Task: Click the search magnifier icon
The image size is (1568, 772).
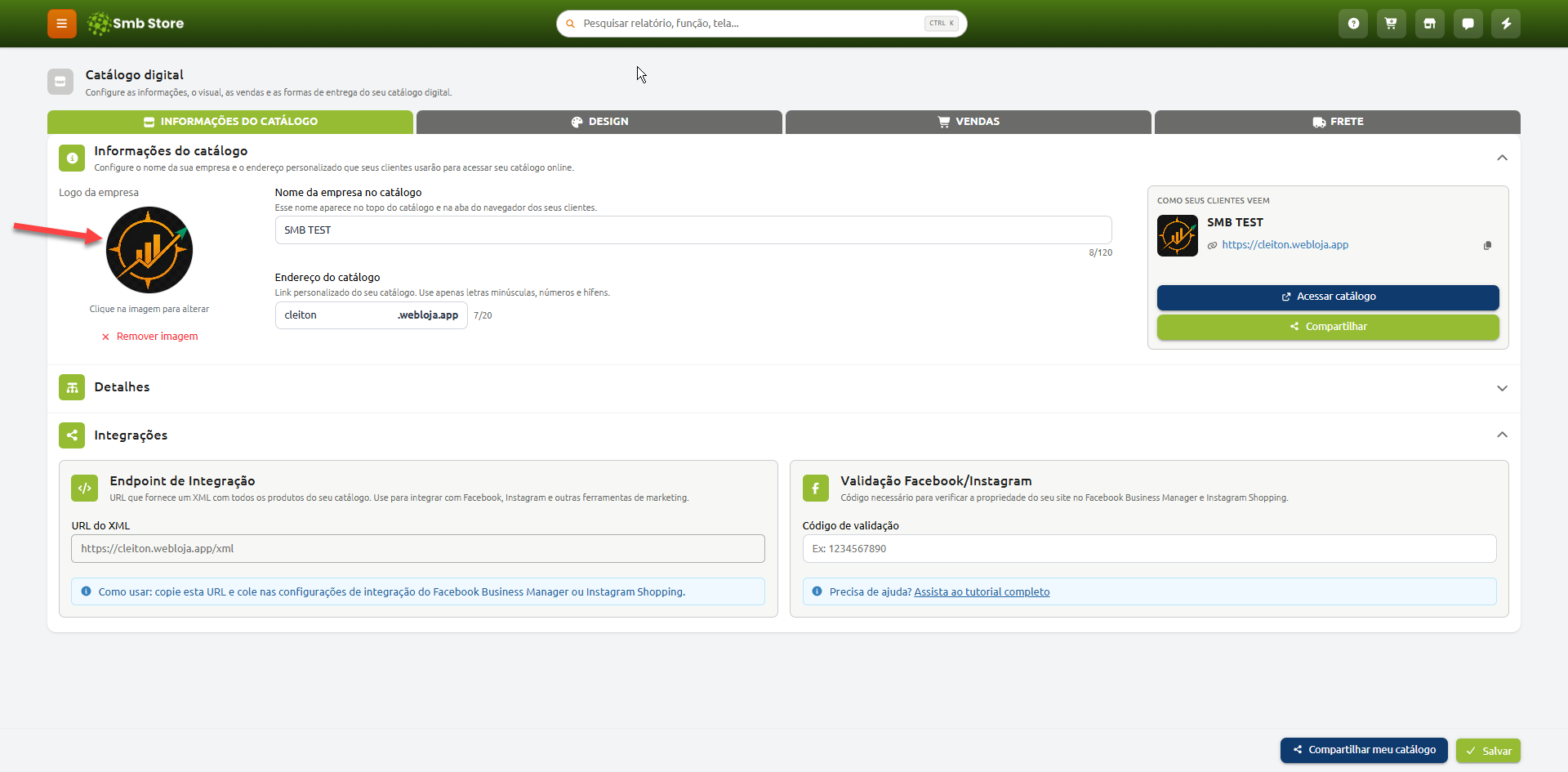Action: click(570, 24)
